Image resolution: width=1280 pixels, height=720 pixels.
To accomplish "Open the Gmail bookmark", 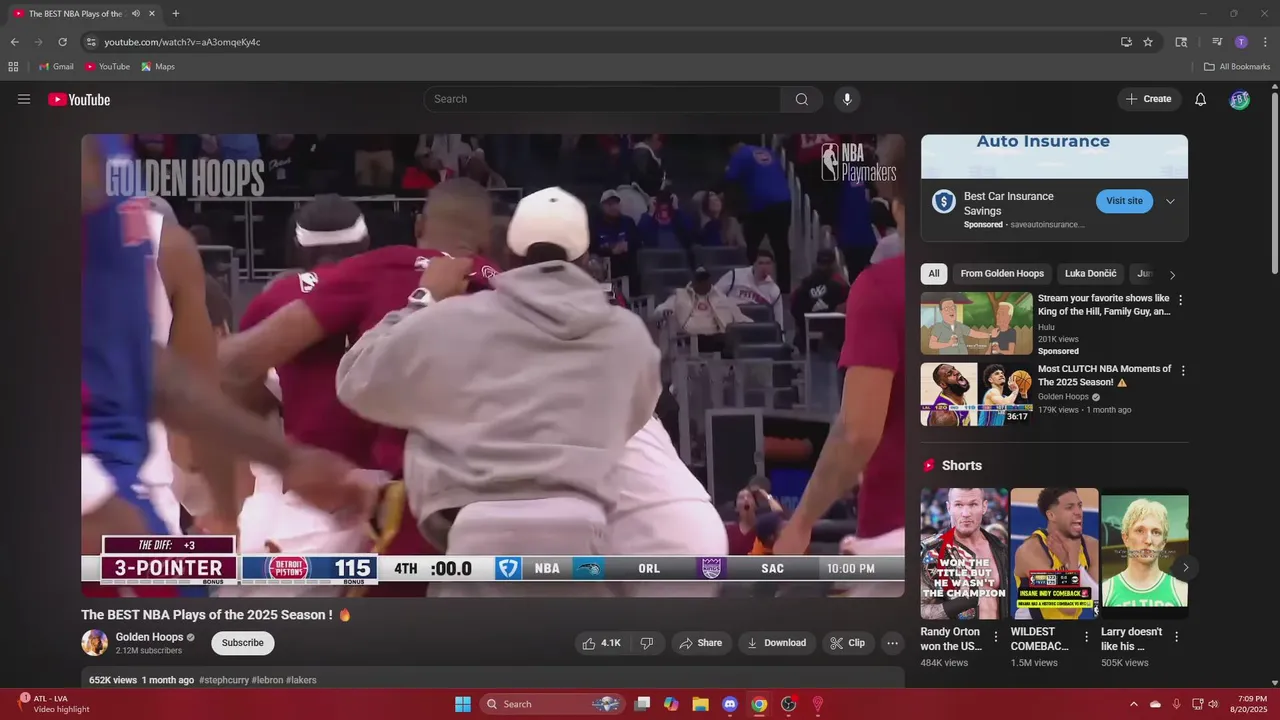I will (56, 67).
